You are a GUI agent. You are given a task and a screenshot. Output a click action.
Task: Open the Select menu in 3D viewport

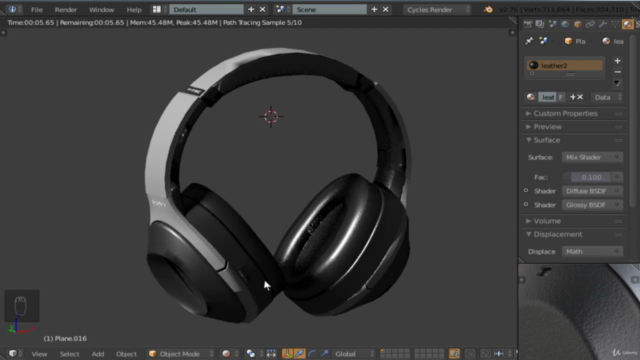(69, 354)
